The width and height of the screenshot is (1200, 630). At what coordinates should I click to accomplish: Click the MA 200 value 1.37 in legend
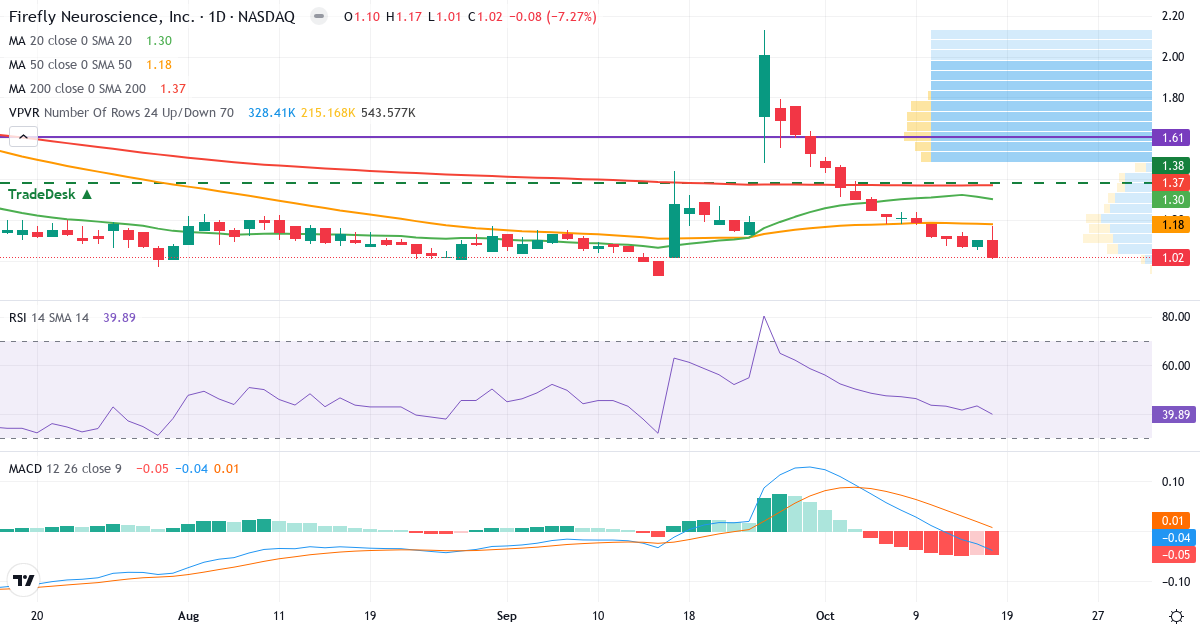pos(172,89)
